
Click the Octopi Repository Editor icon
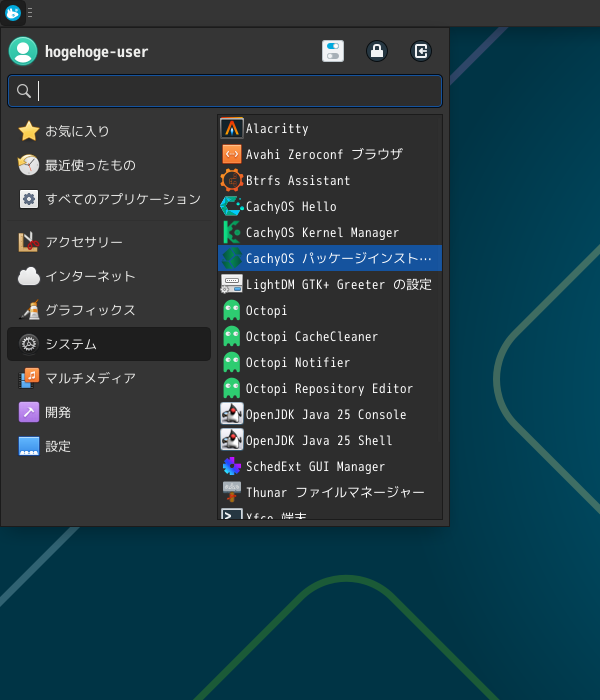pos(232,388)
